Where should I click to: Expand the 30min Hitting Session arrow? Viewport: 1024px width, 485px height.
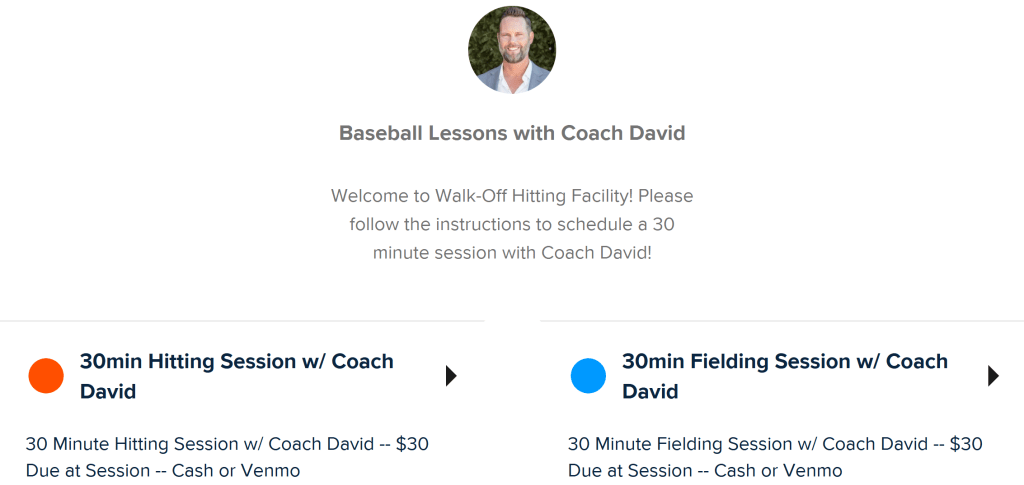[451, 376]
